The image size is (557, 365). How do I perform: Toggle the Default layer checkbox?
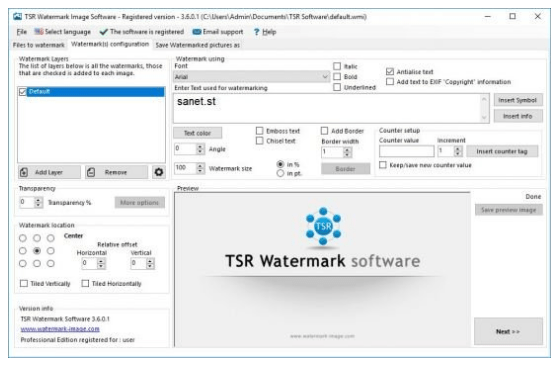(23, 92)
